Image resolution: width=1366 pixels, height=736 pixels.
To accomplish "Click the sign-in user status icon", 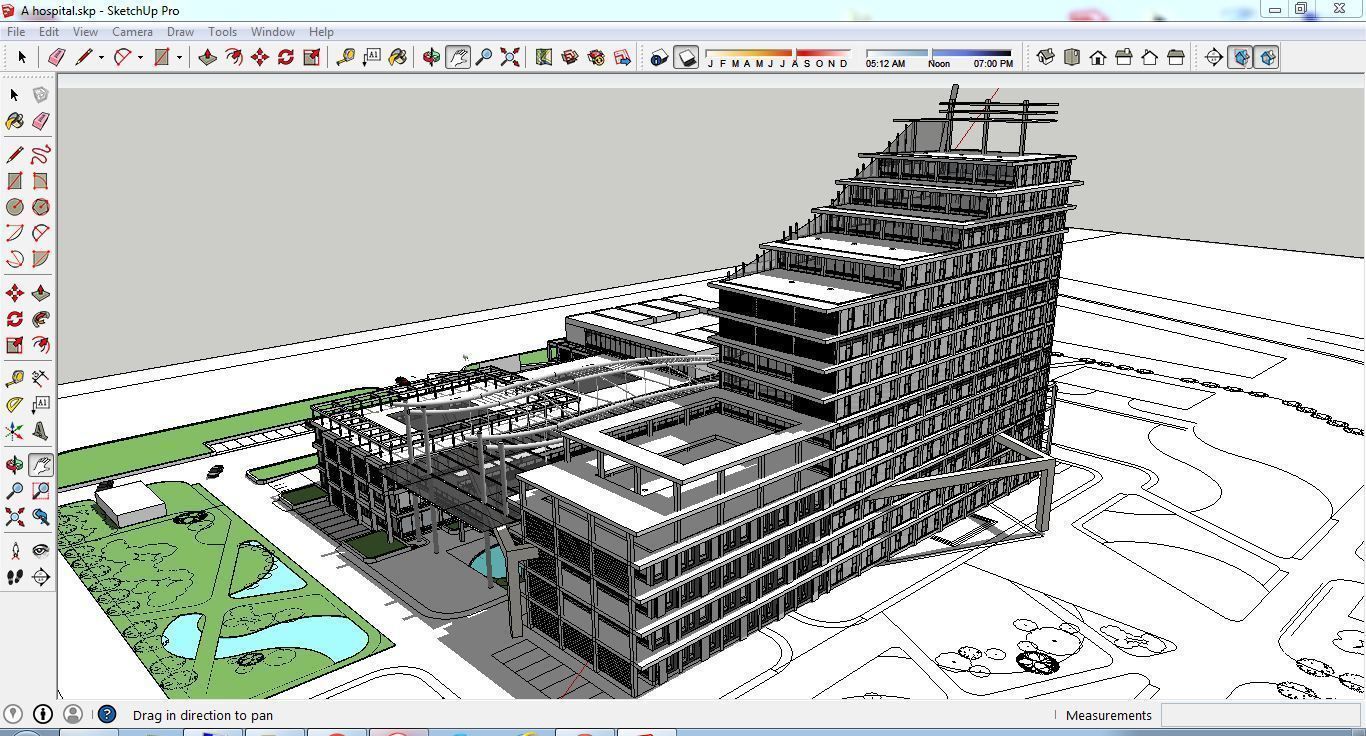I will 72,714.
